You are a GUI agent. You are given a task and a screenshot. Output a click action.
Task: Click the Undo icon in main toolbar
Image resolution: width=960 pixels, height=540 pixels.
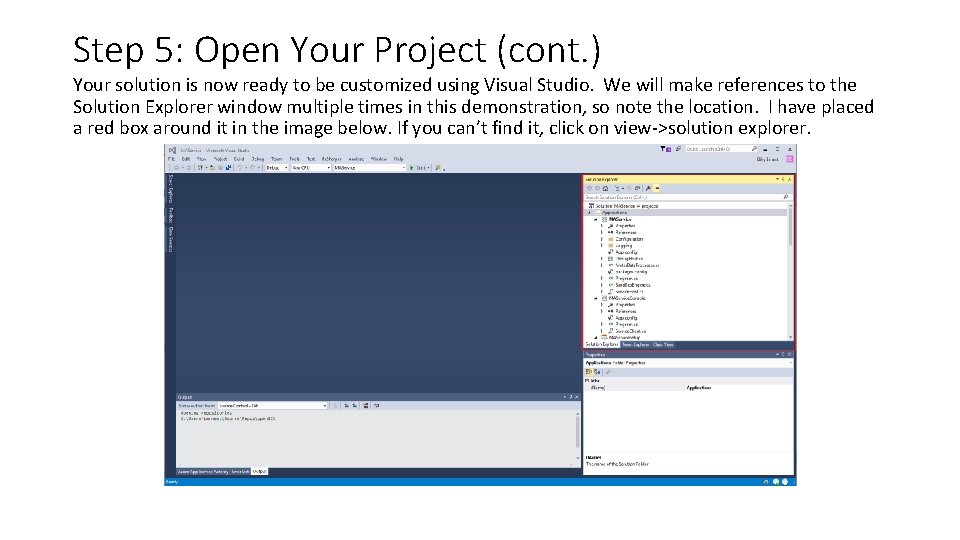point(240,168)
